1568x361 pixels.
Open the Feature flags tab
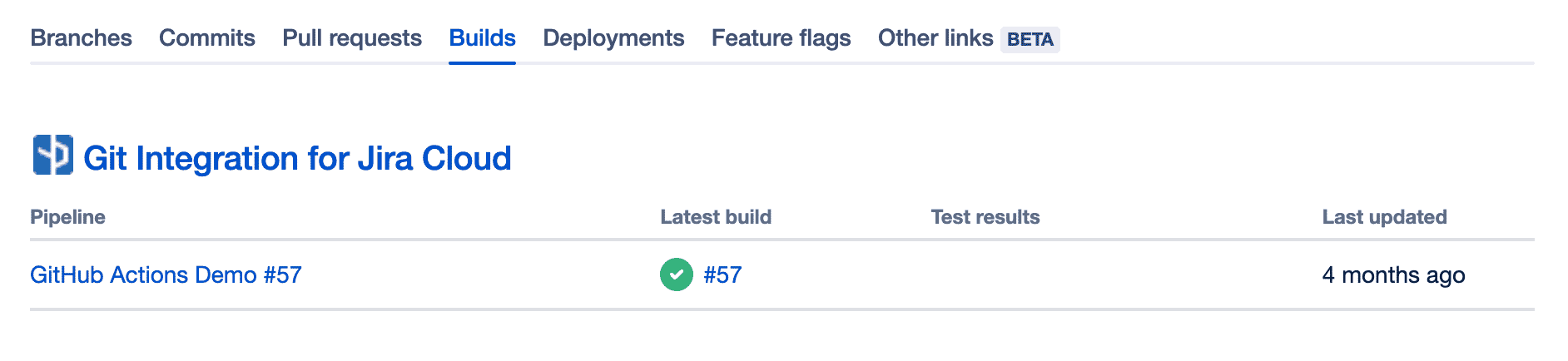point(781,38)
